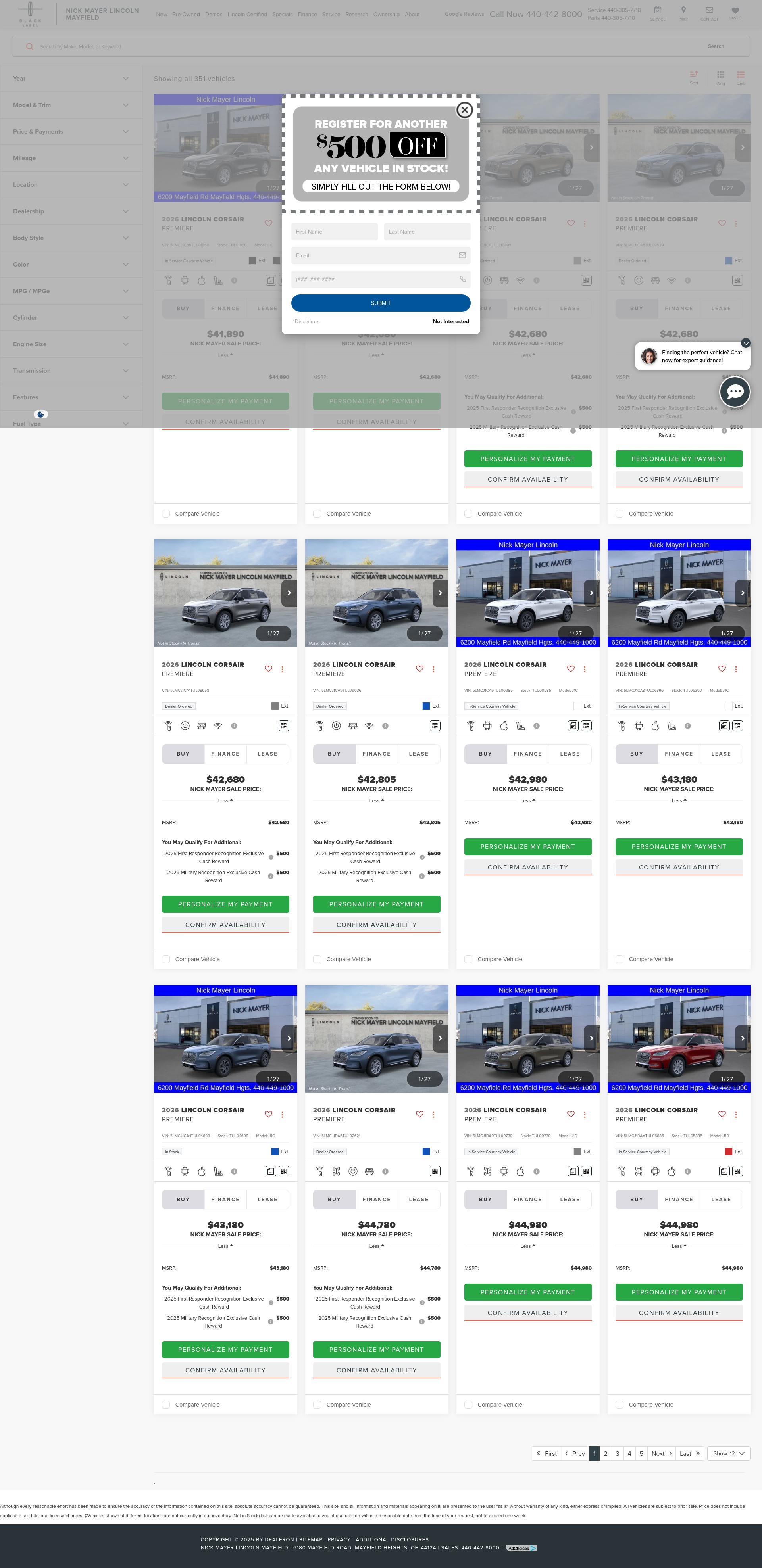Select heated seat icon on stock TUL00985 card
The image size is (762, 1568).
(x=520, y=725)
